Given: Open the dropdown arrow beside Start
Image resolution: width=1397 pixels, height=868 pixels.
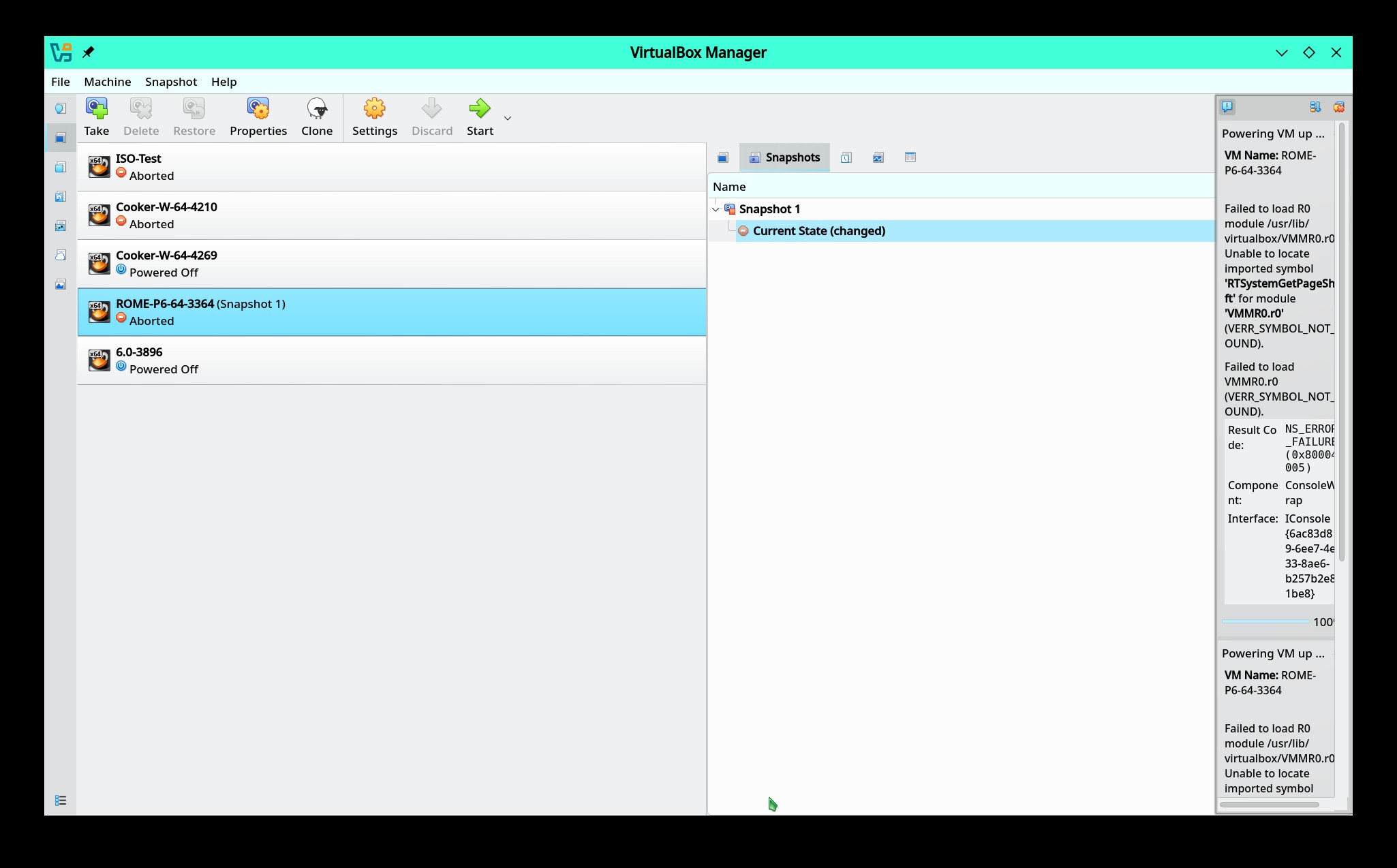Looking at the screenshot, I should pyautogui.click(x=507, y=119).
